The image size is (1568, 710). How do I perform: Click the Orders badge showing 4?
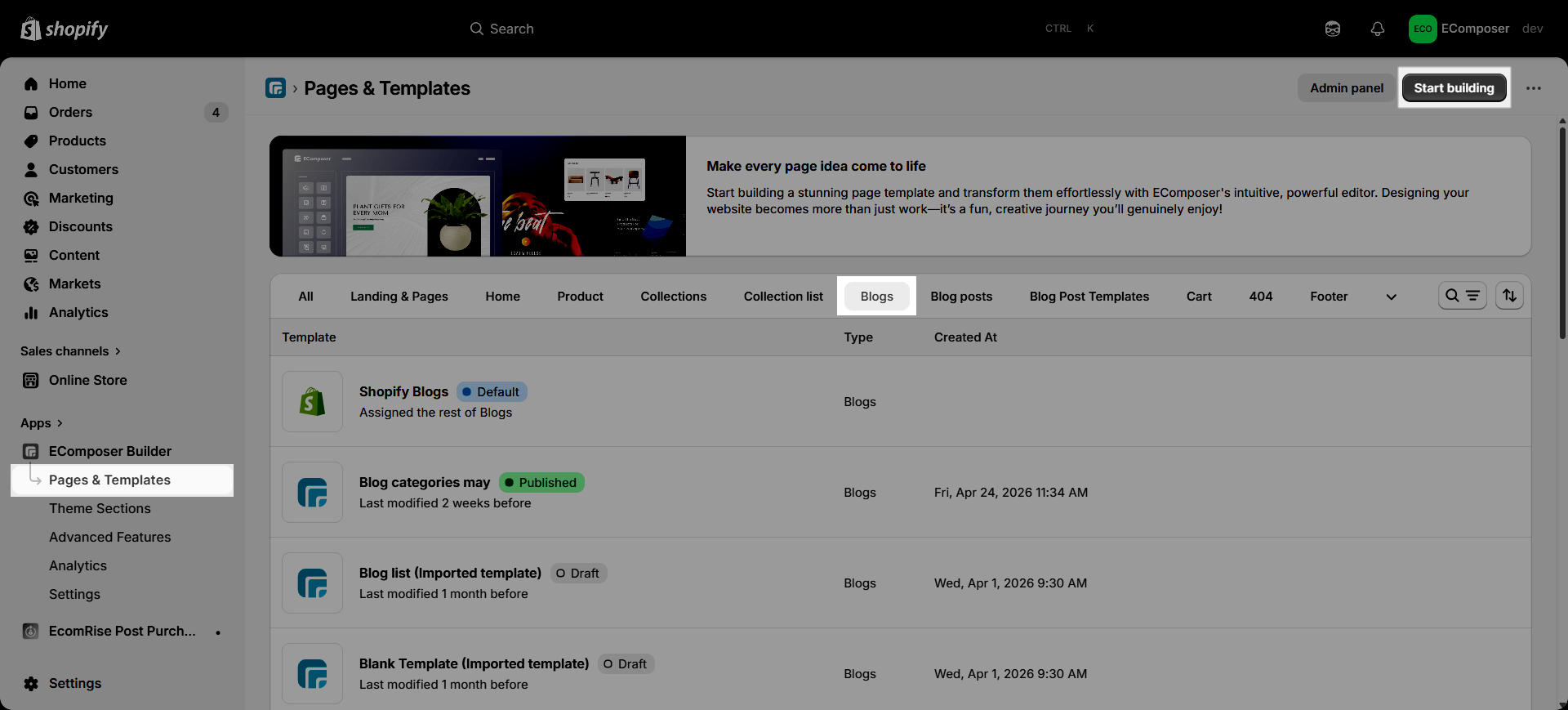pos(216,113)
